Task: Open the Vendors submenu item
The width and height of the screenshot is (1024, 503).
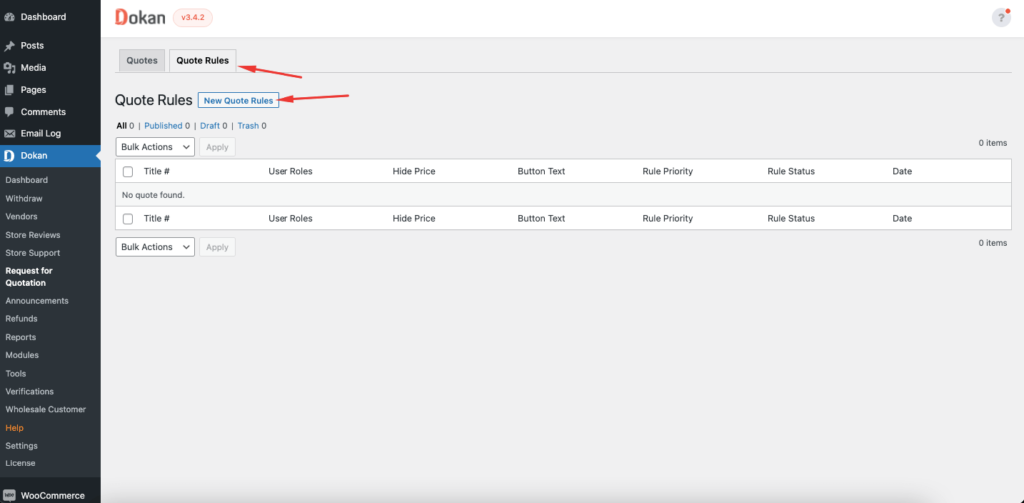Action: [22, 217]
